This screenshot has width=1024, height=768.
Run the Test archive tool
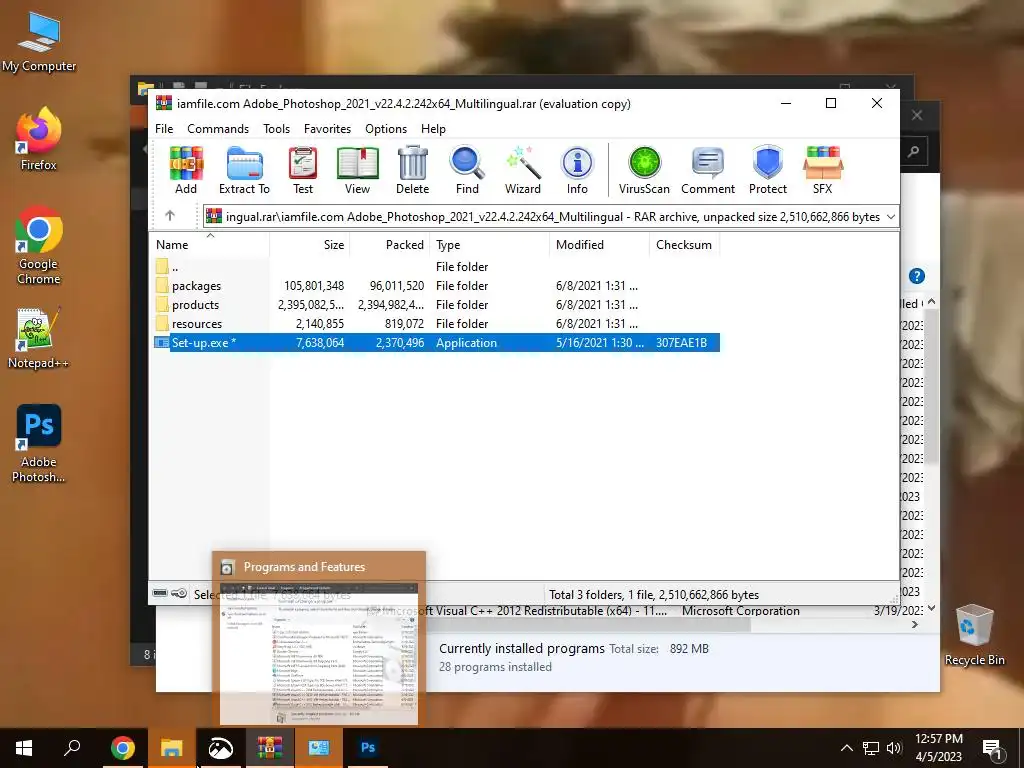(x=302, y=169)
